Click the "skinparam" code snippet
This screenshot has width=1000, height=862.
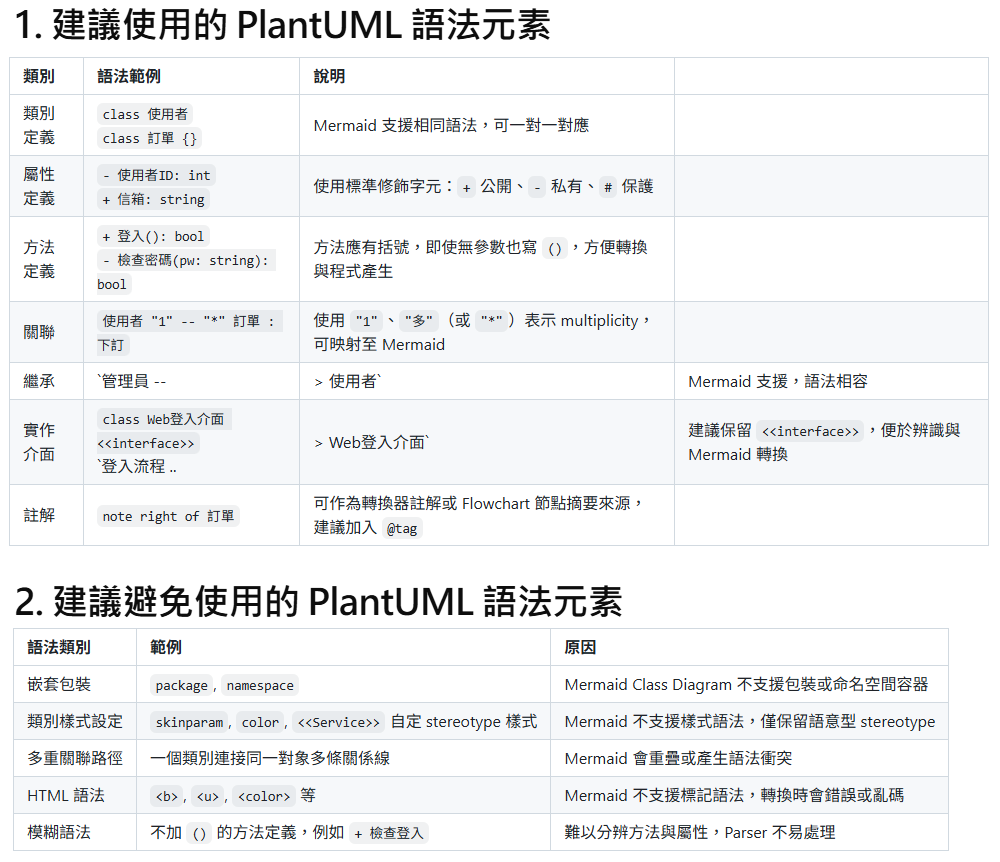189,722
